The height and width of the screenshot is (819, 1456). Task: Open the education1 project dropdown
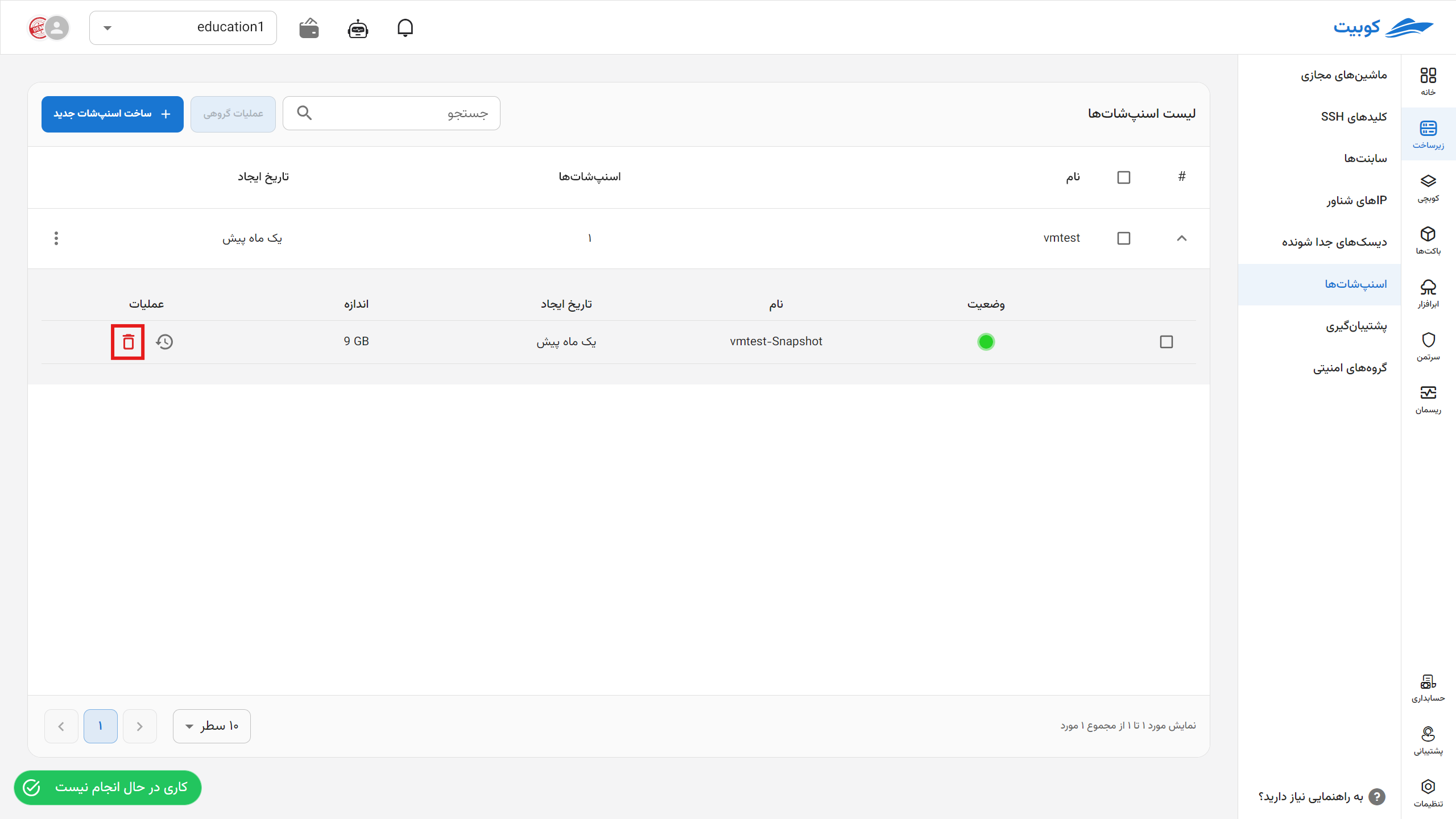[183, 27]
